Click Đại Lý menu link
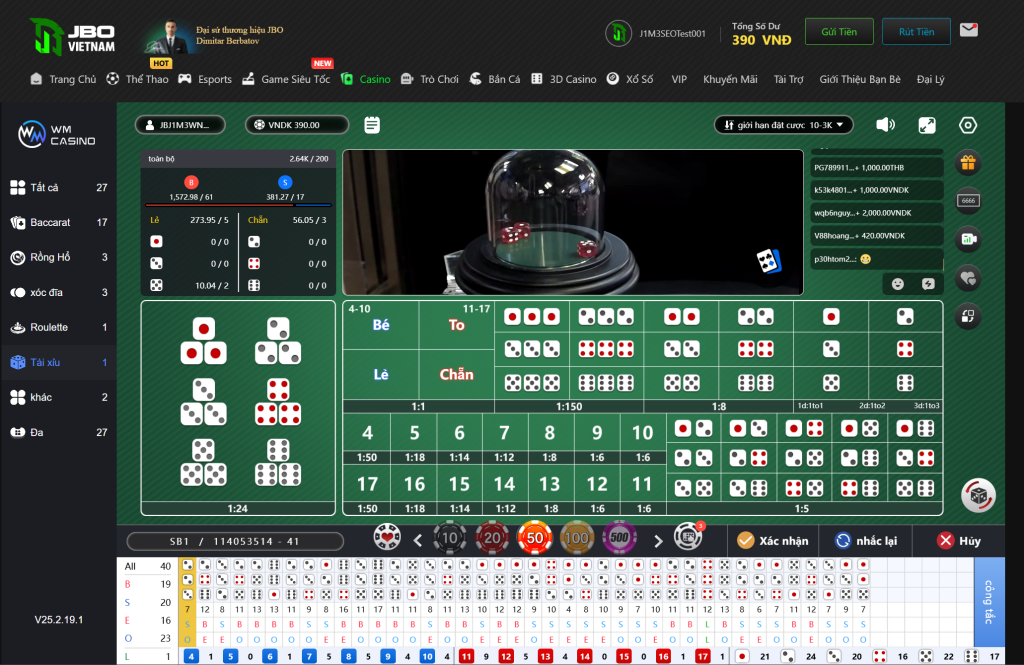This screenshot has height=665, width=1024. coord(930,79)
